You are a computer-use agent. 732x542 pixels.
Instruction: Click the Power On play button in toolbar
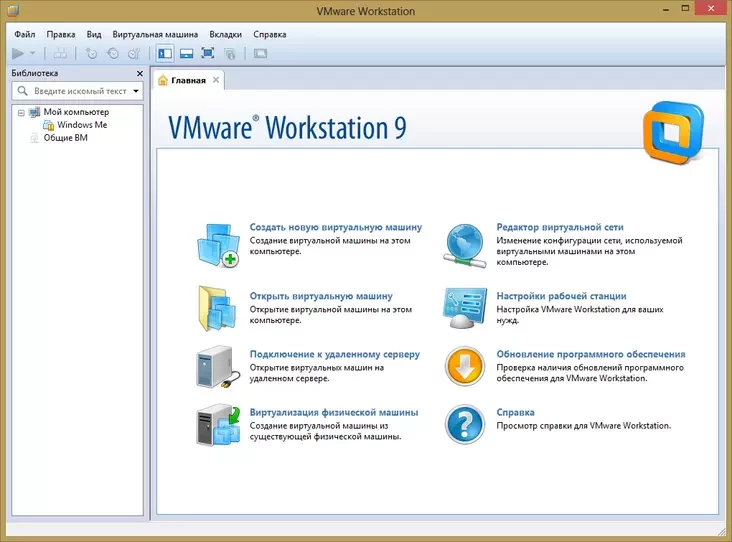[x=18, y=53]
